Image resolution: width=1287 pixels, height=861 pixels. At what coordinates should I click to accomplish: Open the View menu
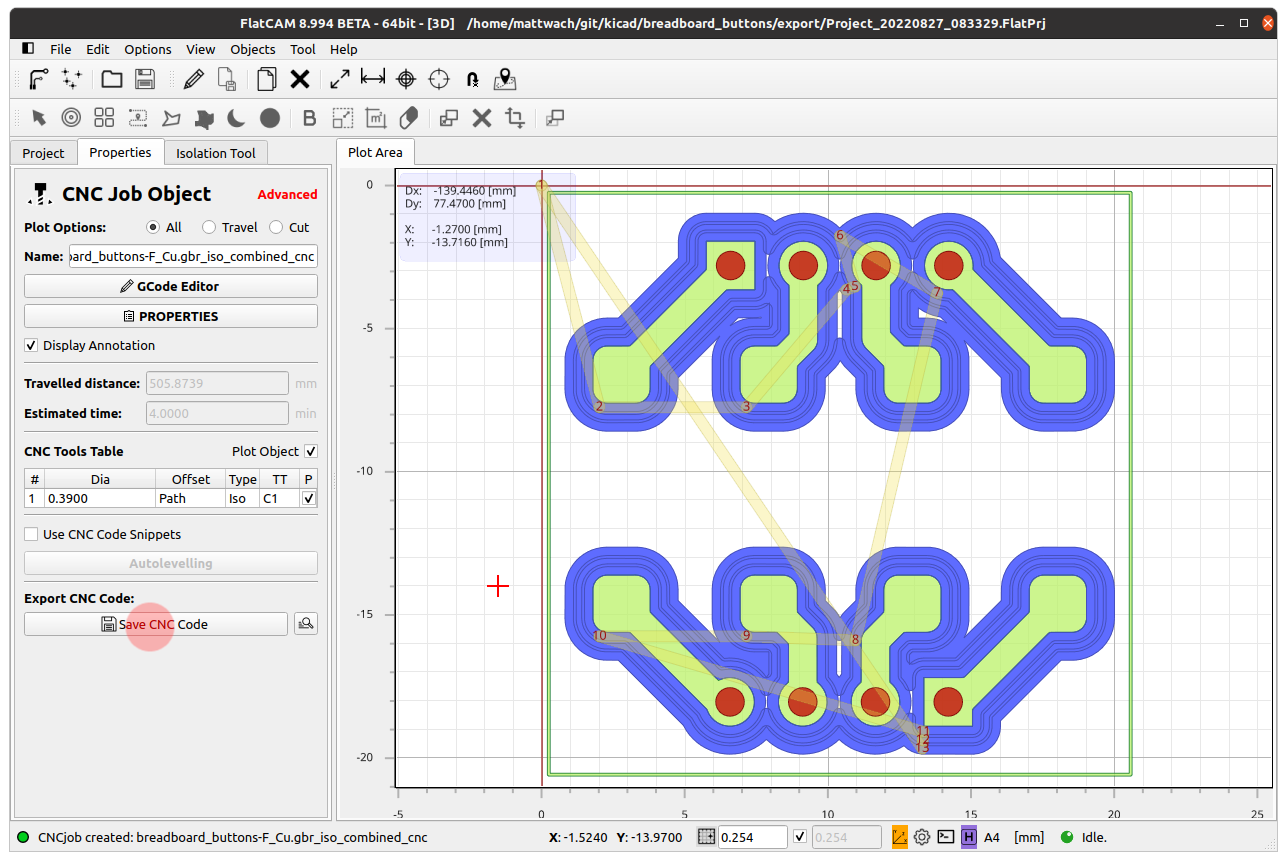pos(201,49)
